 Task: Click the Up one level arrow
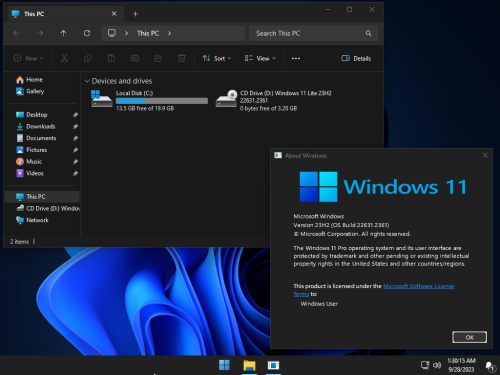(x=63, y=33)
